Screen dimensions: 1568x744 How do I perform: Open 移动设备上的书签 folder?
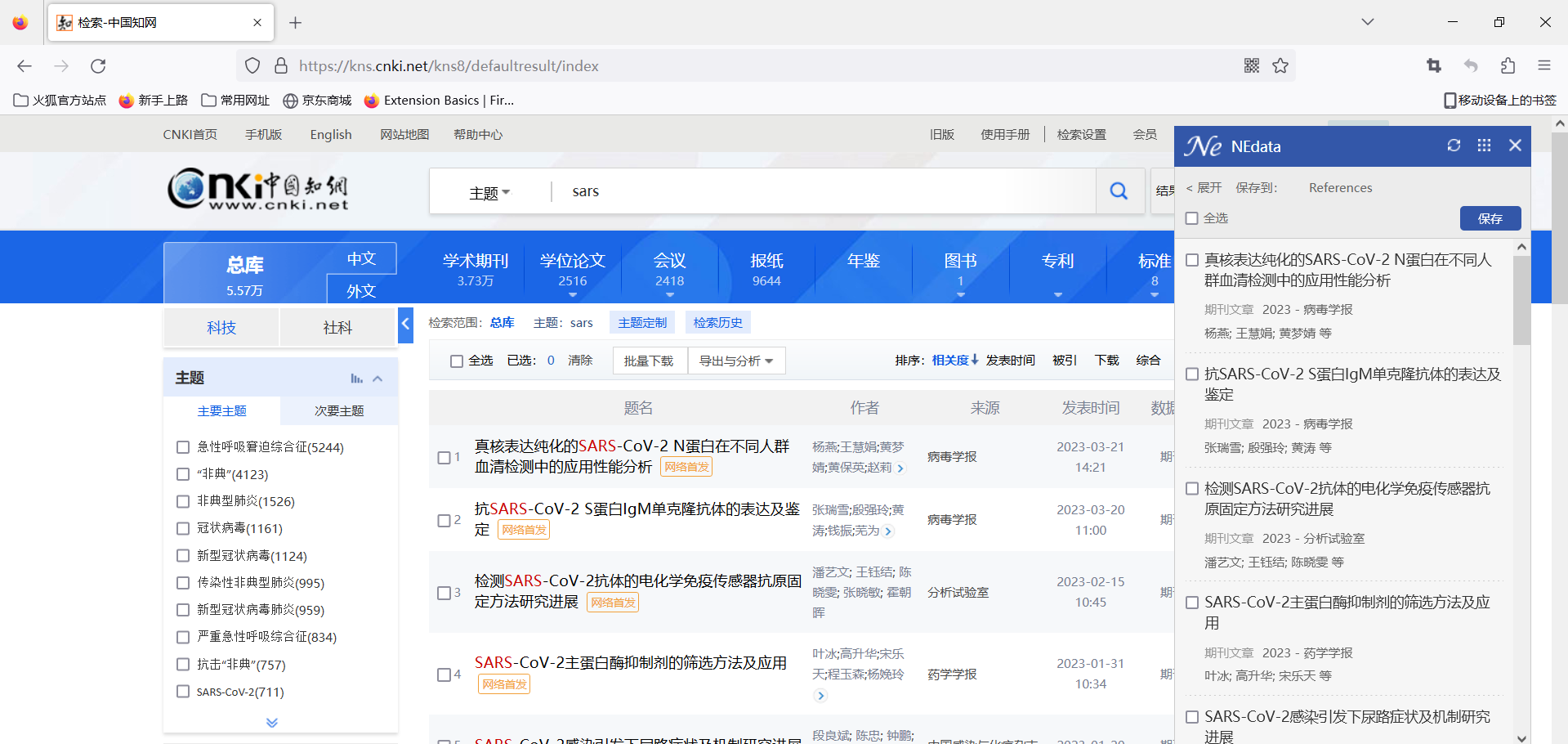pyautogui.click(x=1499, y=100)
